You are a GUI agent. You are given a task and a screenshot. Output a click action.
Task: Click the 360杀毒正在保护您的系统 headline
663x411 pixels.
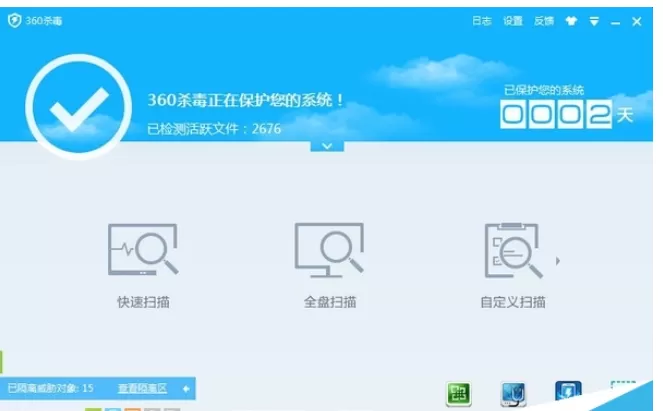pyautogui.click(x=246, y=100)
